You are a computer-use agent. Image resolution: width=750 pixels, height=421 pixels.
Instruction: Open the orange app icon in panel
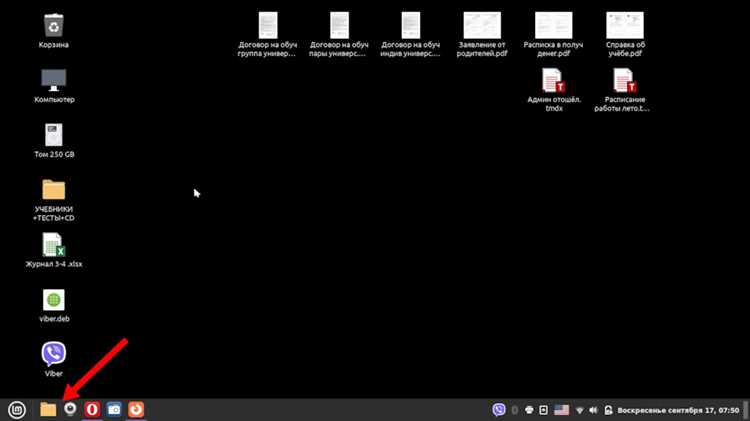click(136, 410)
